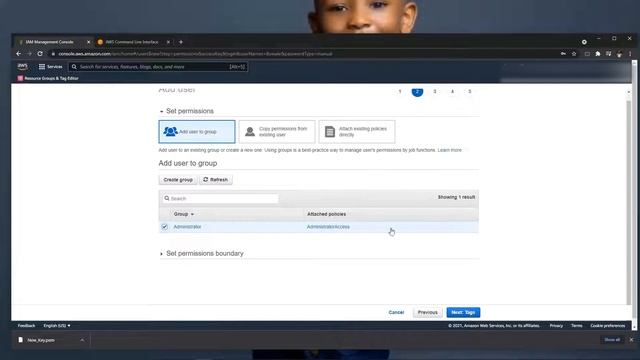Select the IAM Management Console tab
The height and width of the screenshot is (360, 640).
click(50, 42)
